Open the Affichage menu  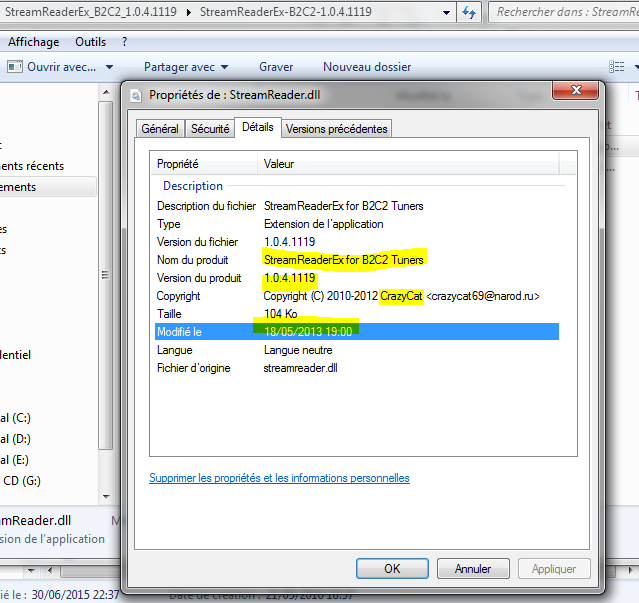33,42
